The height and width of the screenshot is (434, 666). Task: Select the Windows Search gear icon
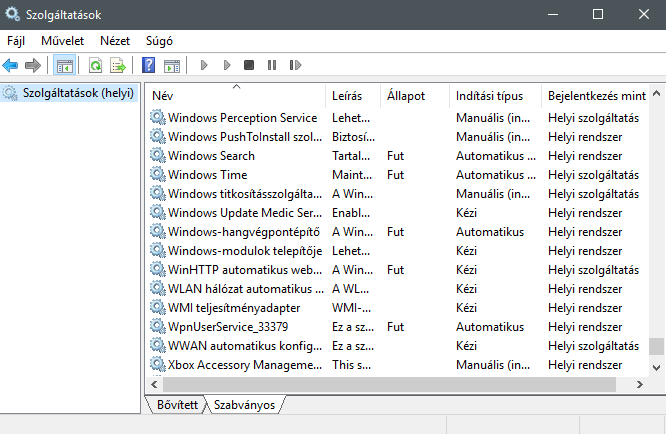158,155
